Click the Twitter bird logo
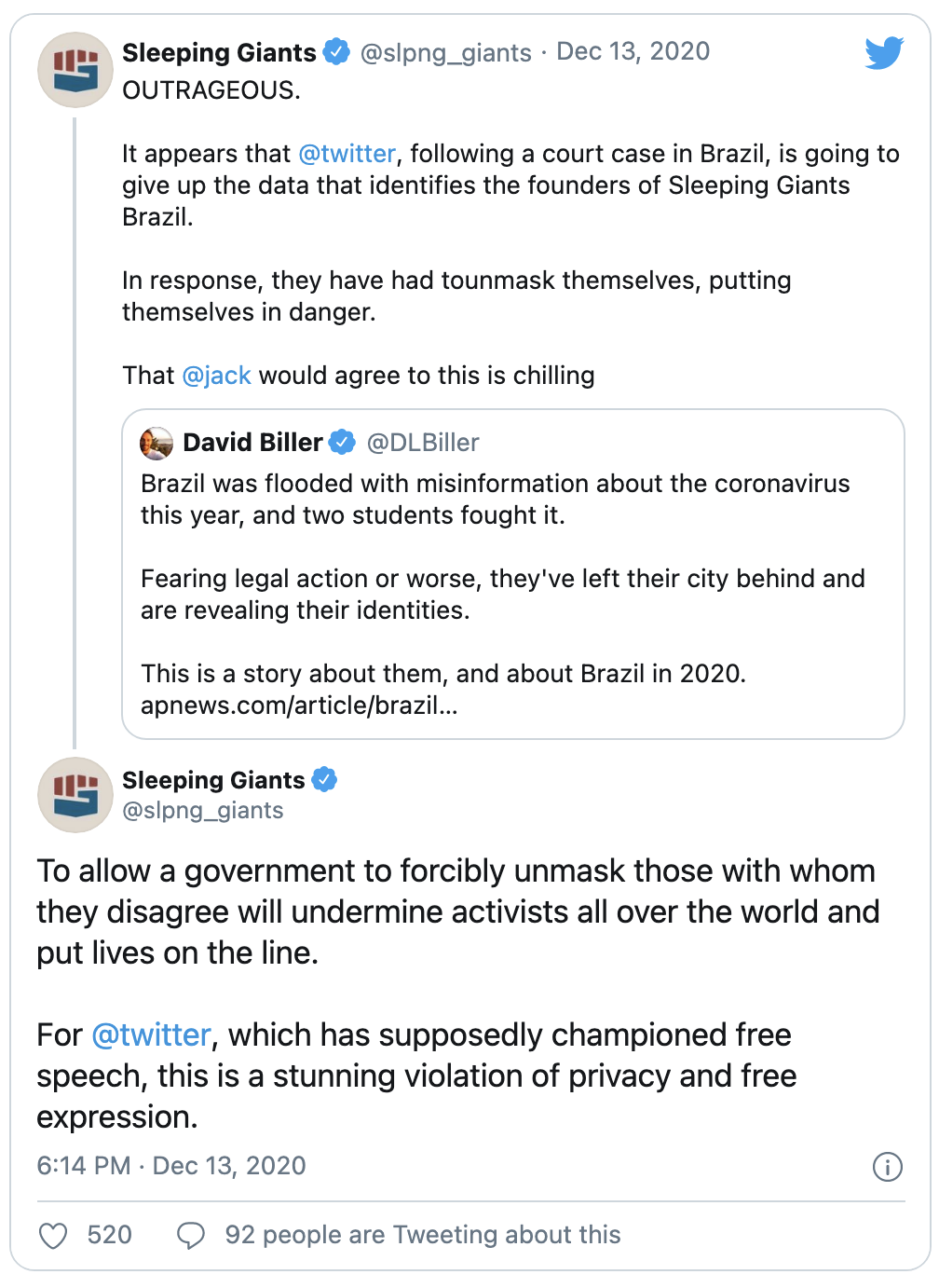 tap(883, 53)
